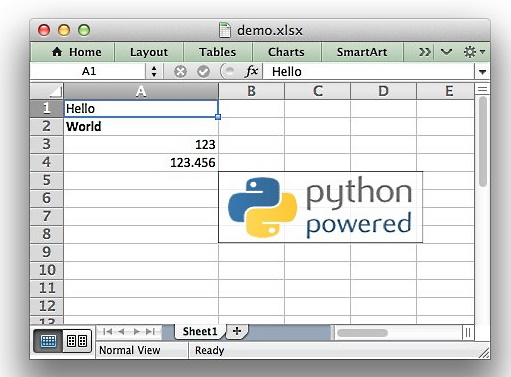
Task: Switch to the Layout tab
Action: click(x=149, y=52)
